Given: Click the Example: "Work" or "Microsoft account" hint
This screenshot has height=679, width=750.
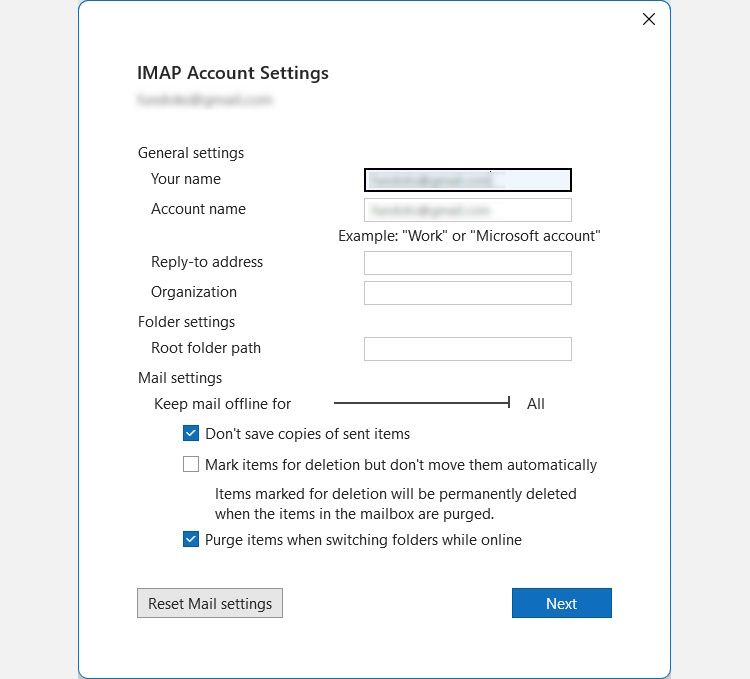Looking at the screenshot, I should point(469,236).
